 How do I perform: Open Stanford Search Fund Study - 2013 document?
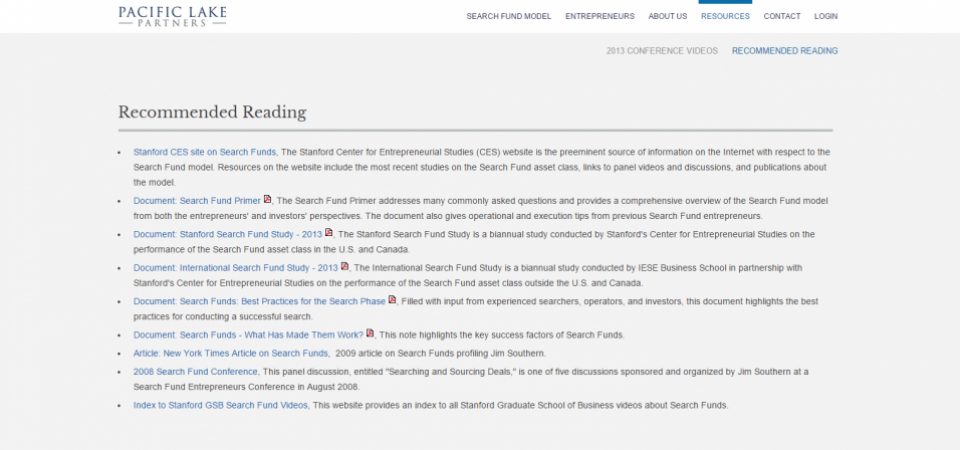[228, 234]
